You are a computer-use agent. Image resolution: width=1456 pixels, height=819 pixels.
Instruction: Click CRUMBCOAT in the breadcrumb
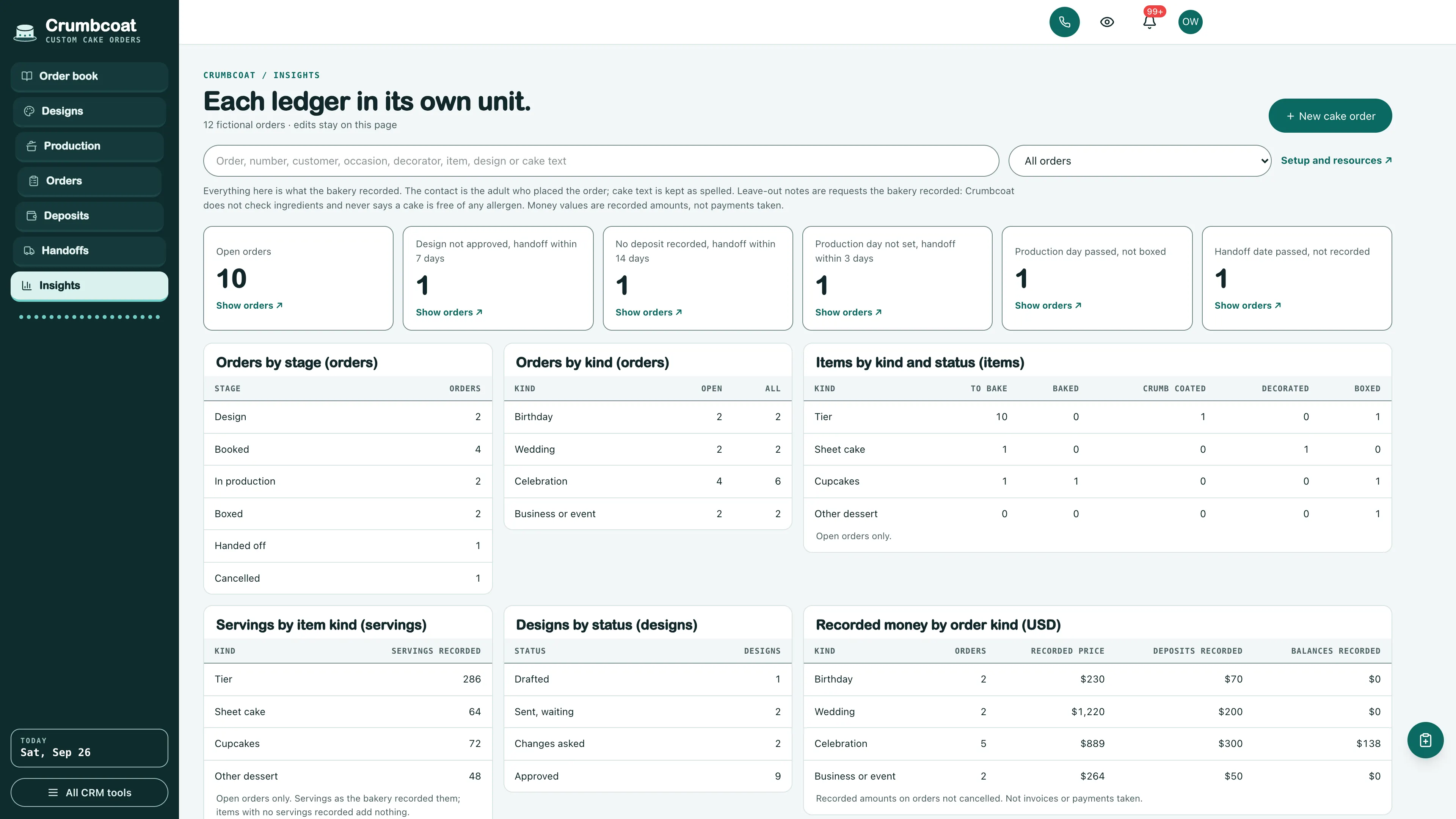[x=229, y=75]
